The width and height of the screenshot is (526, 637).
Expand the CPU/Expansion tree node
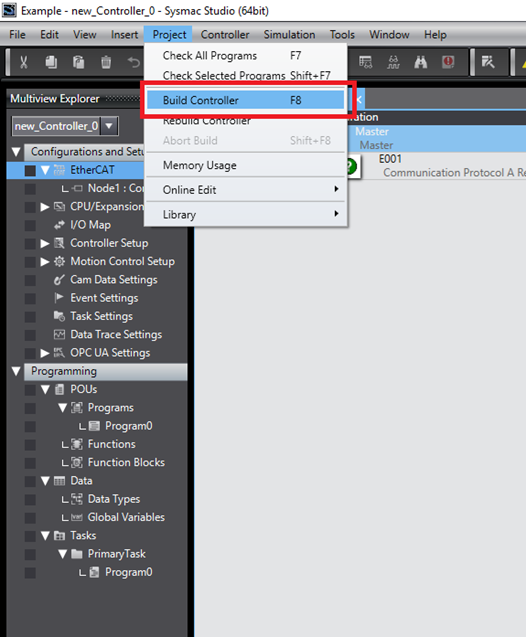(x=45, y=206)
